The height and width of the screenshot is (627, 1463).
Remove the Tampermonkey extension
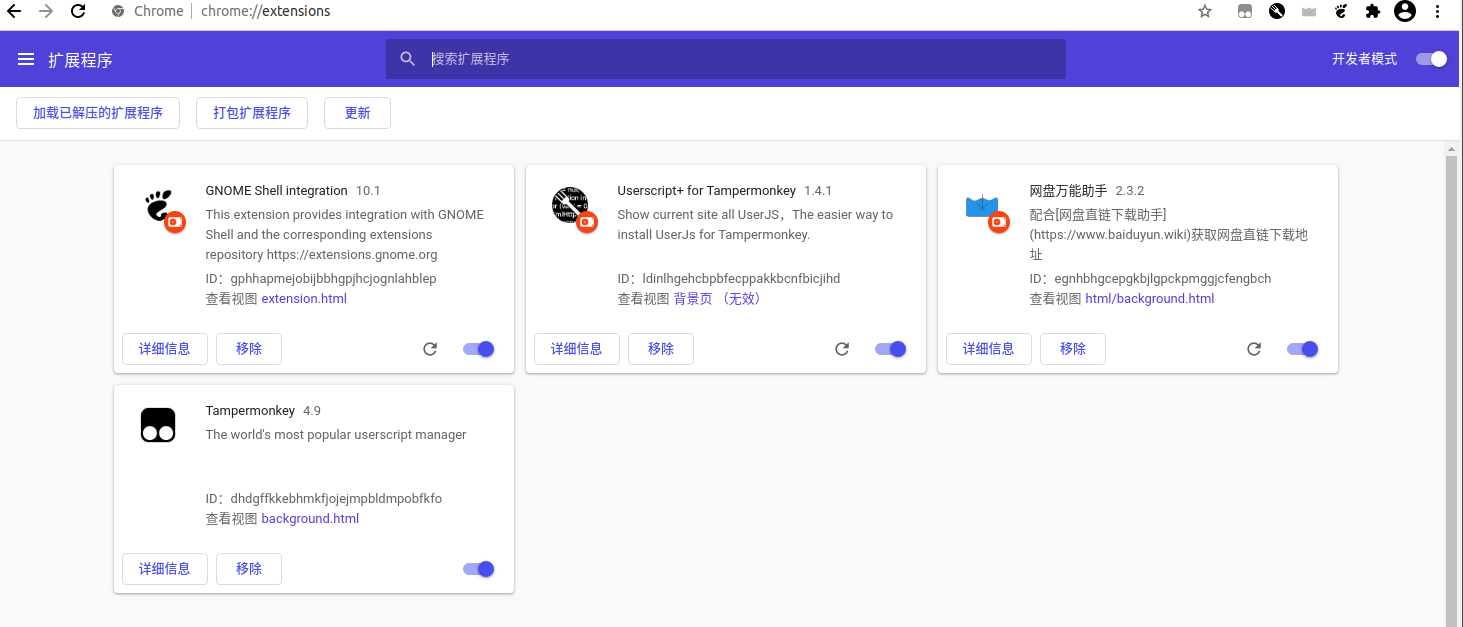pos(249,569)
